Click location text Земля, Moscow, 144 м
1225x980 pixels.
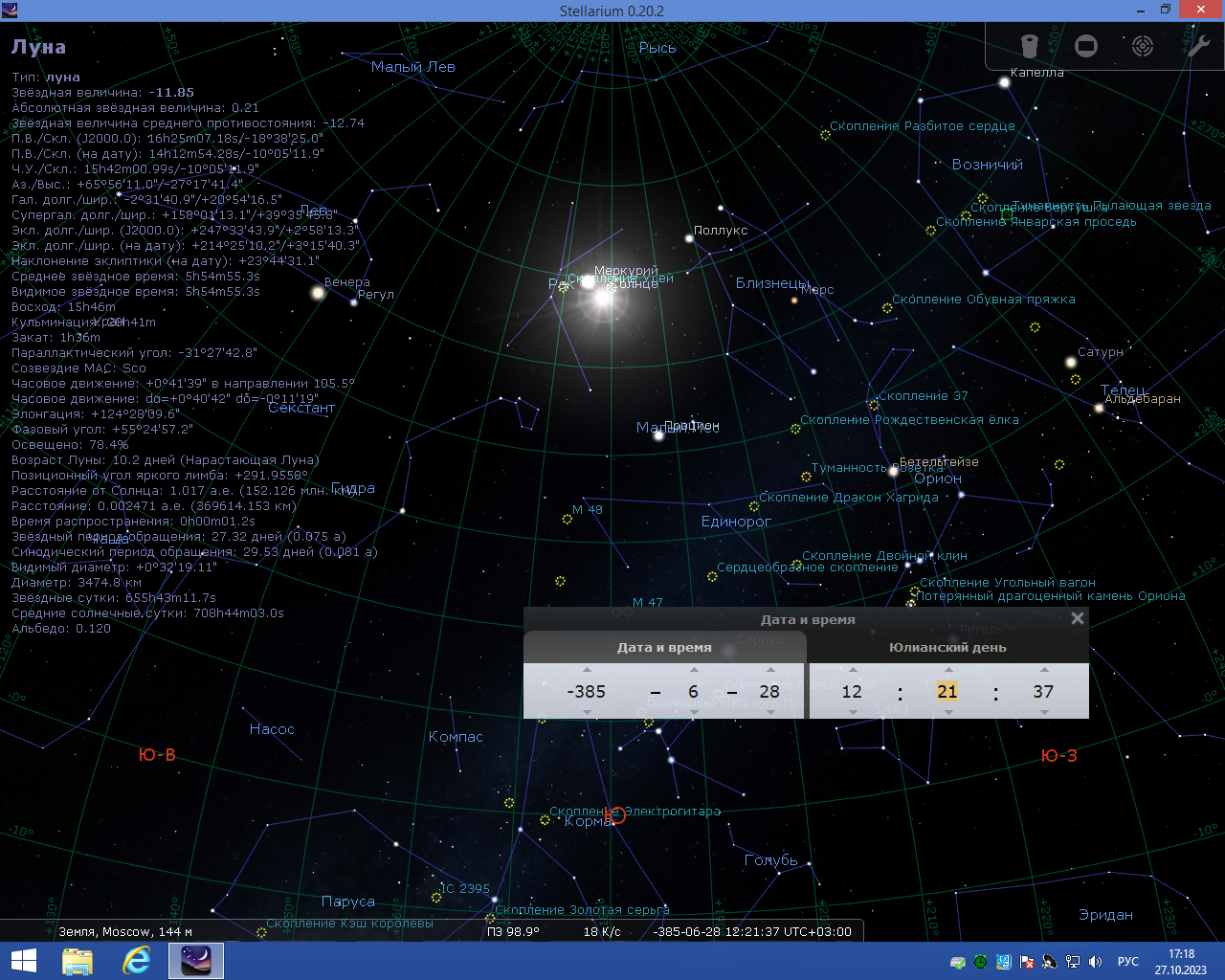click(x=125, y=931)
